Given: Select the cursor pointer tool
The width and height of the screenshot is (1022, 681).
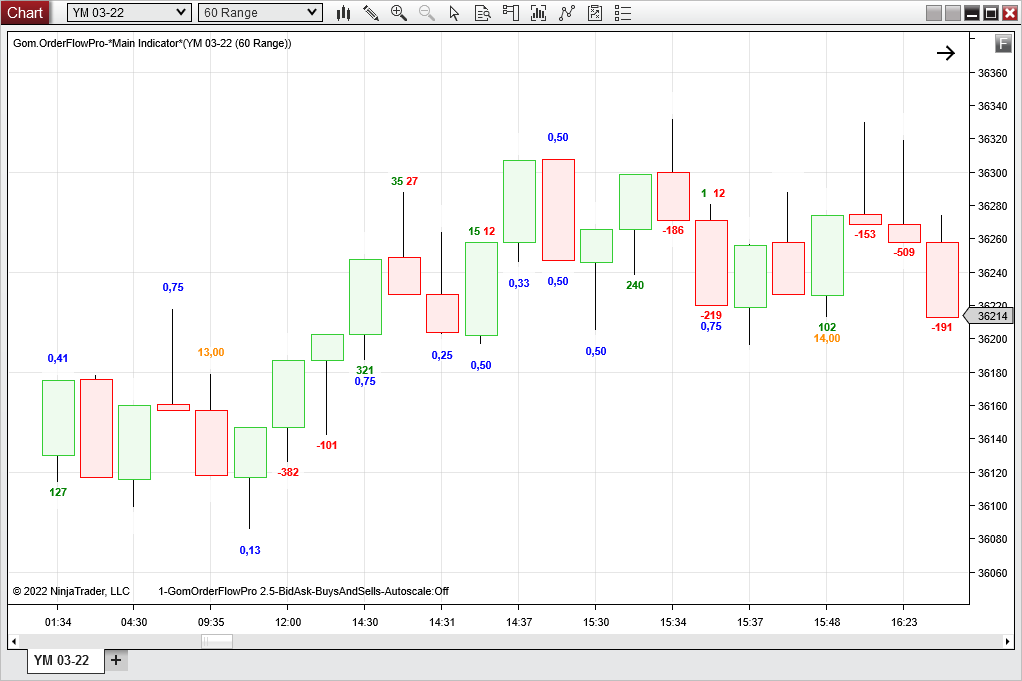Looking at the screenshot, I should 453,13.
